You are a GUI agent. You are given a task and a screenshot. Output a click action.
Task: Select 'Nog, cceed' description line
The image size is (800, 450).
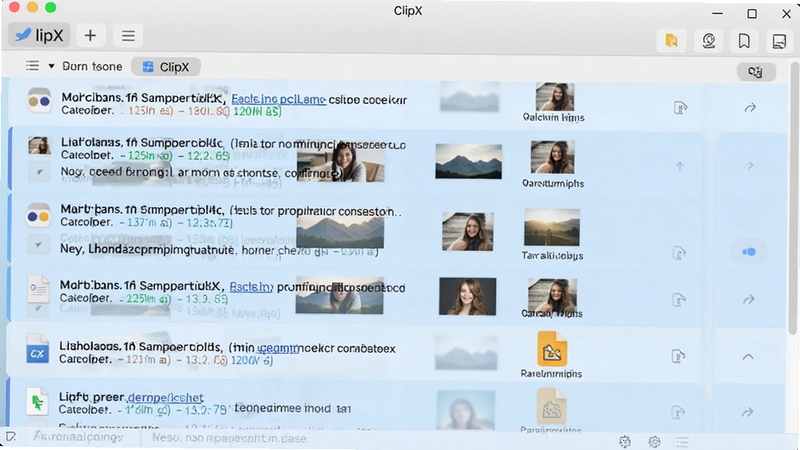click(200, 172)
